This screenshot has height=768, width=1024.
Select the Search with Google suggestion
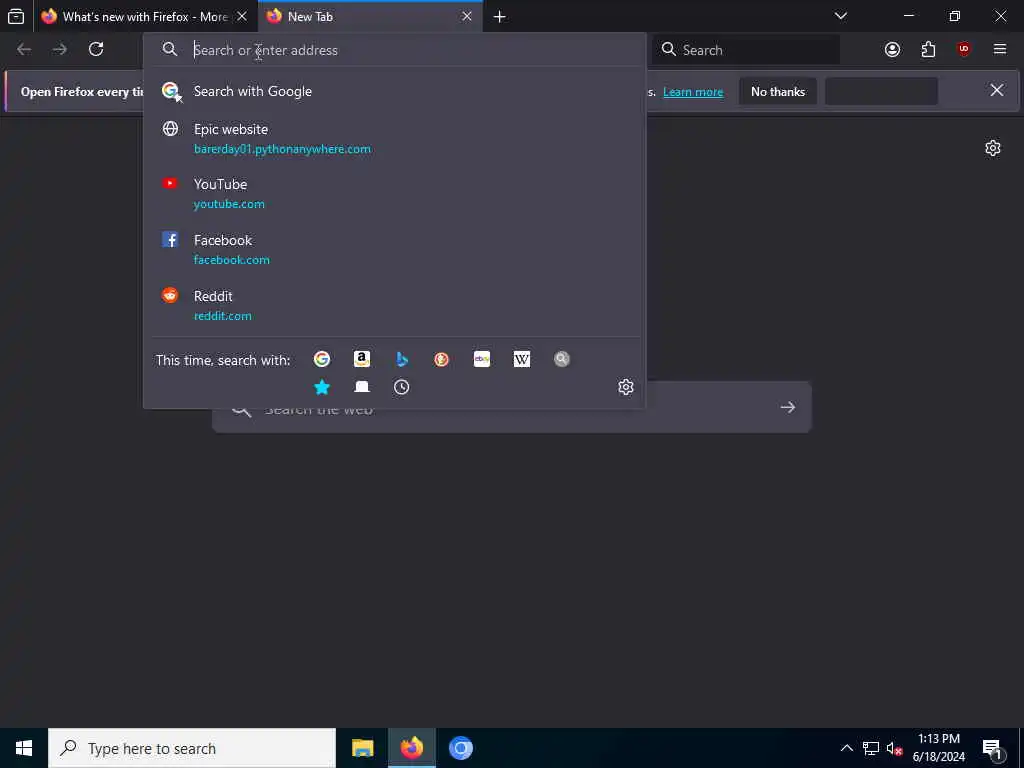(394, 91)
